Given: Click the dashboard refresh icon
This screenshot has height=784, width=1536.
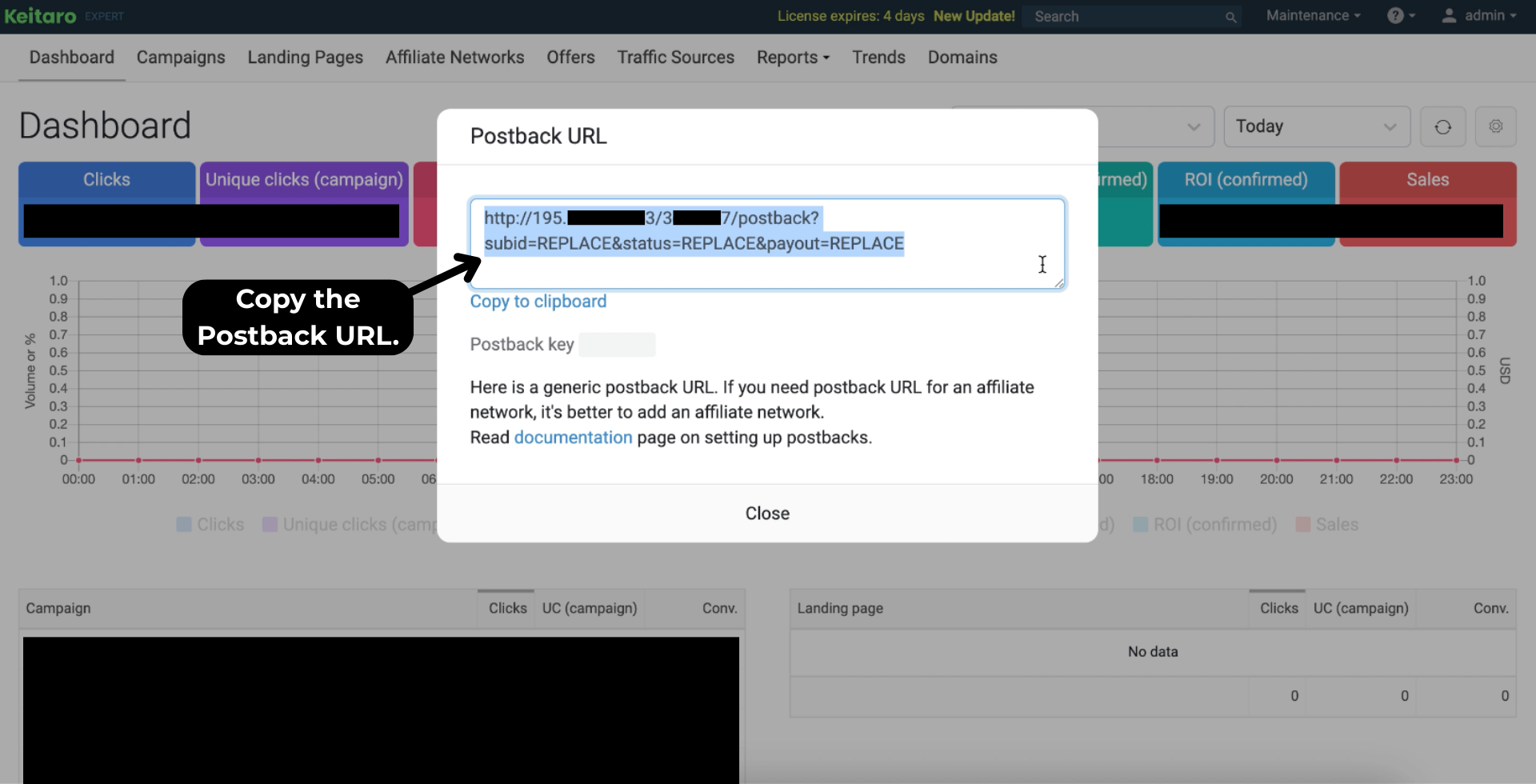Looking at the screenshot, I should pyautogui.click(x=1442, y=127).
